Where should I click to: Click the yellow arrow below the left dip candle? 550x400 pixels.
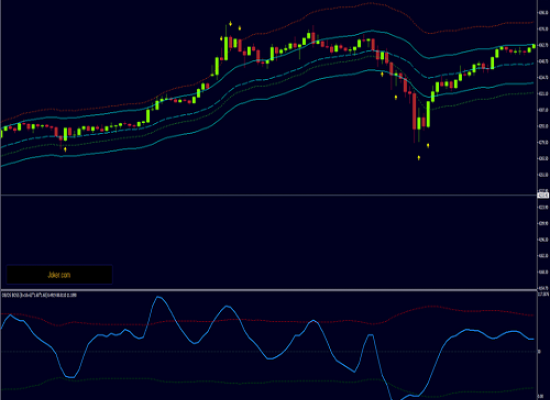tap(65, 149)
